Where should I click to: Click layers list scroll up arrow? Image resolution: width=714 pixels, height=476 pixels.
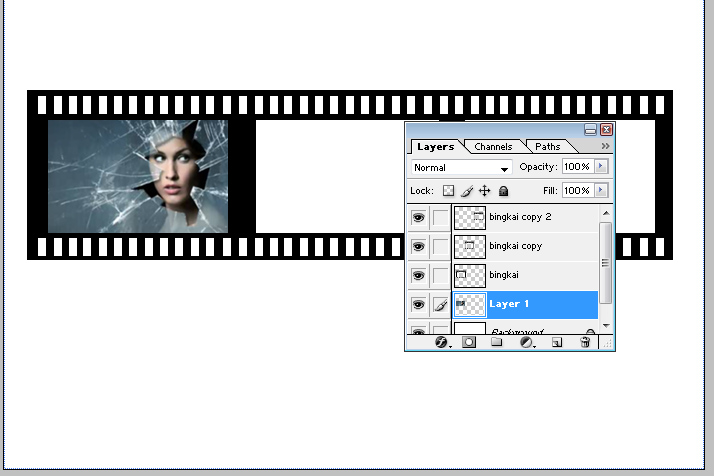606,213
